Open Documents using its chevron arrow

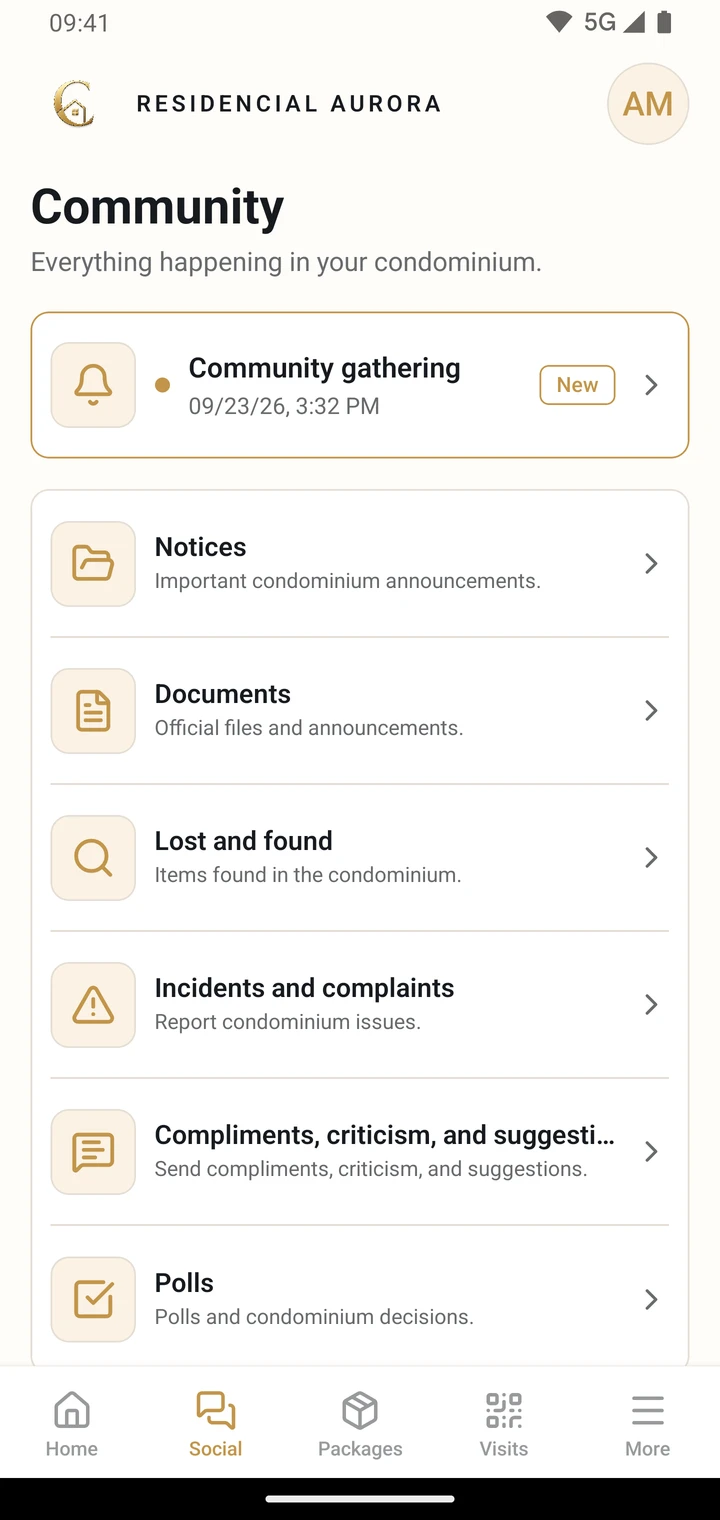[x=651, y=711]
